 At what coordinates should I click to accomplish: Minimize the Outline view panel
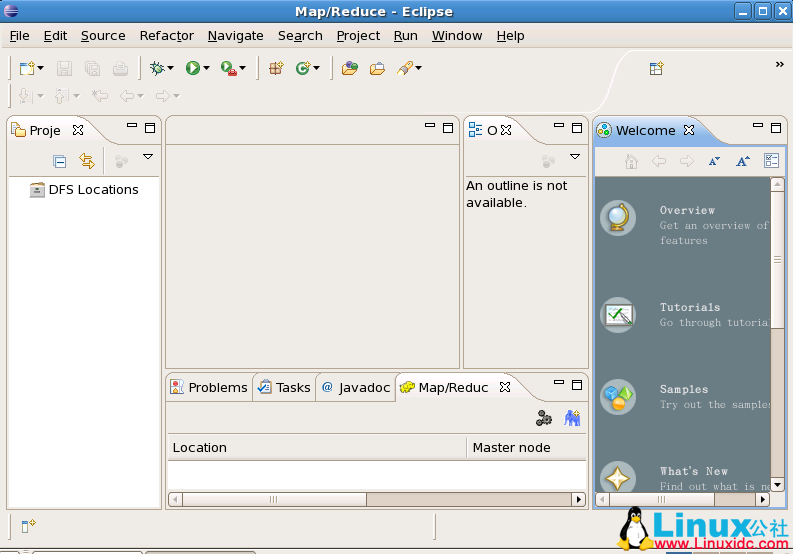[x=559, y=125]
